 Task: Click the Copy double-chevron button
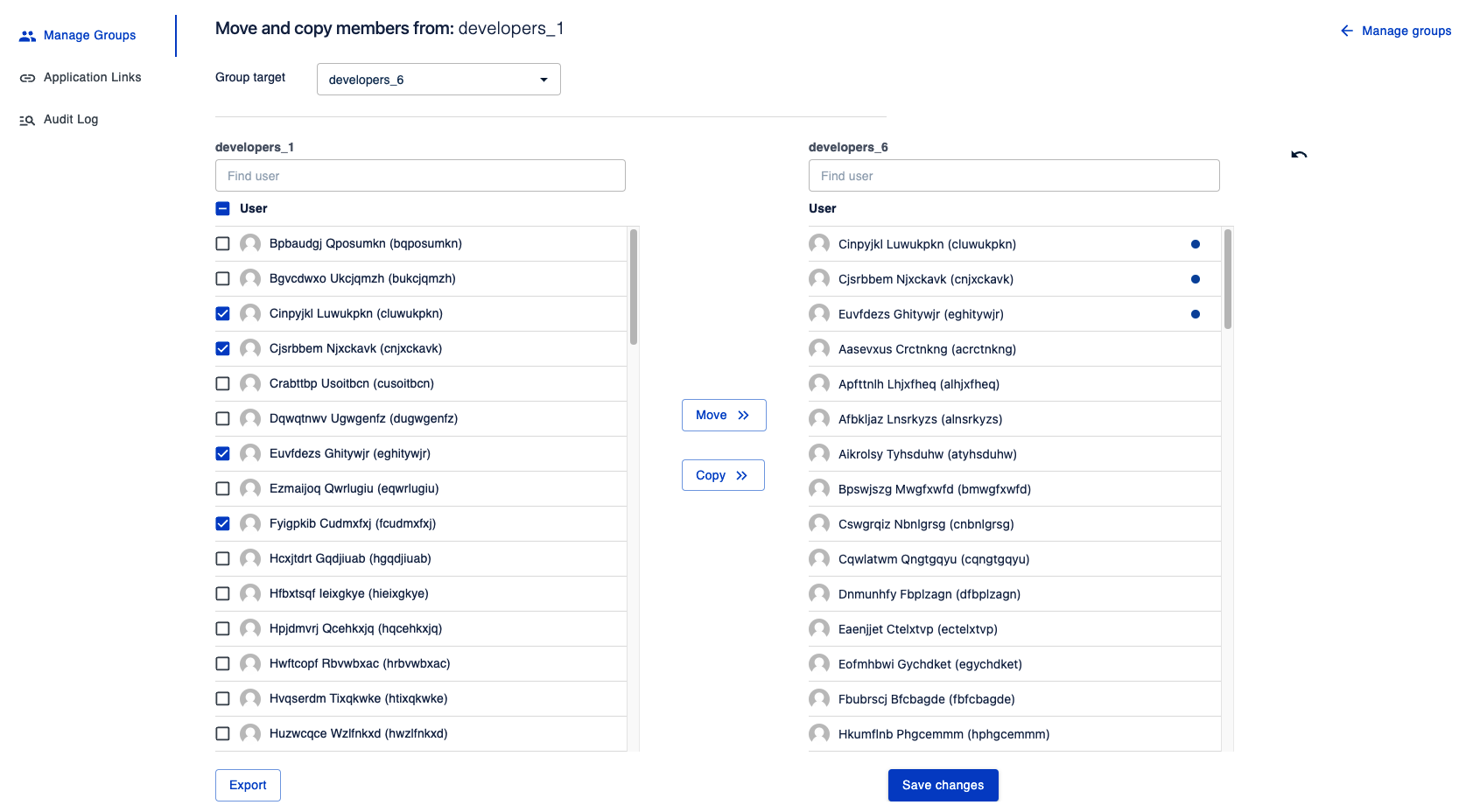(723, 475)
